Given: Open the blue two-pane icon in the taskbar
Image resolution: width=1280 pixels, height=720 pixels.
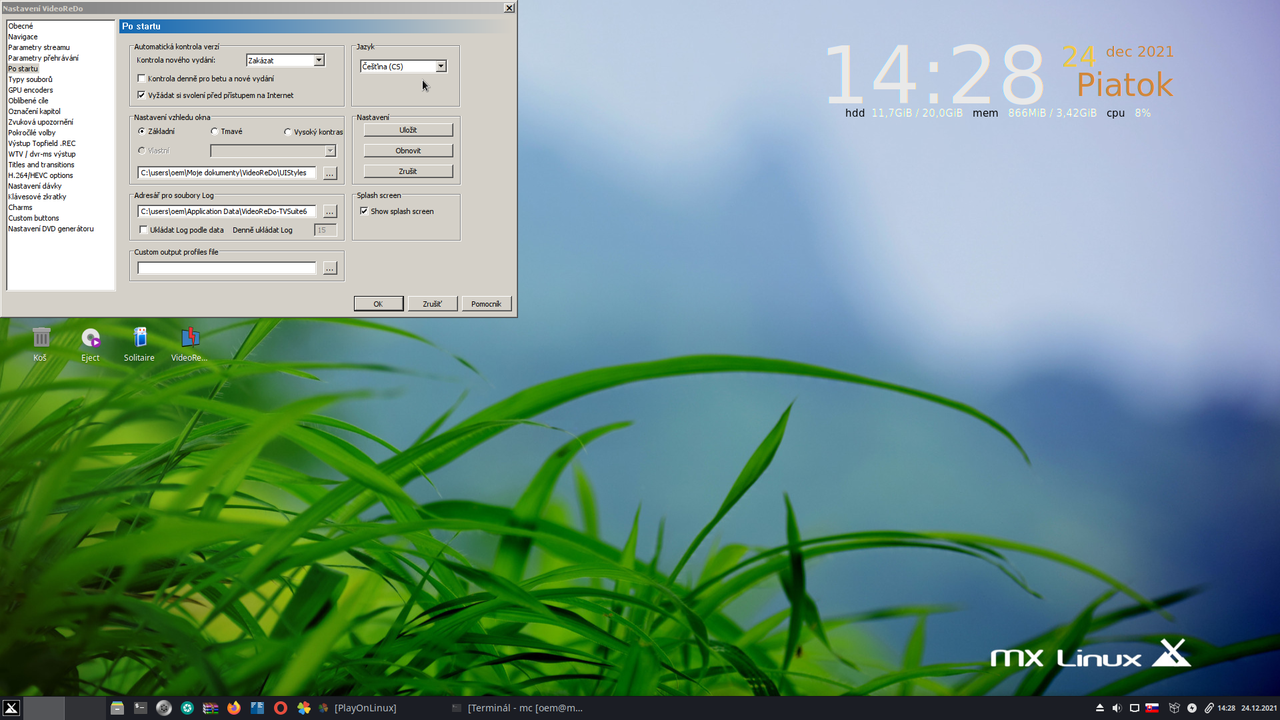Looking at the screenshot, I should 257,708.
